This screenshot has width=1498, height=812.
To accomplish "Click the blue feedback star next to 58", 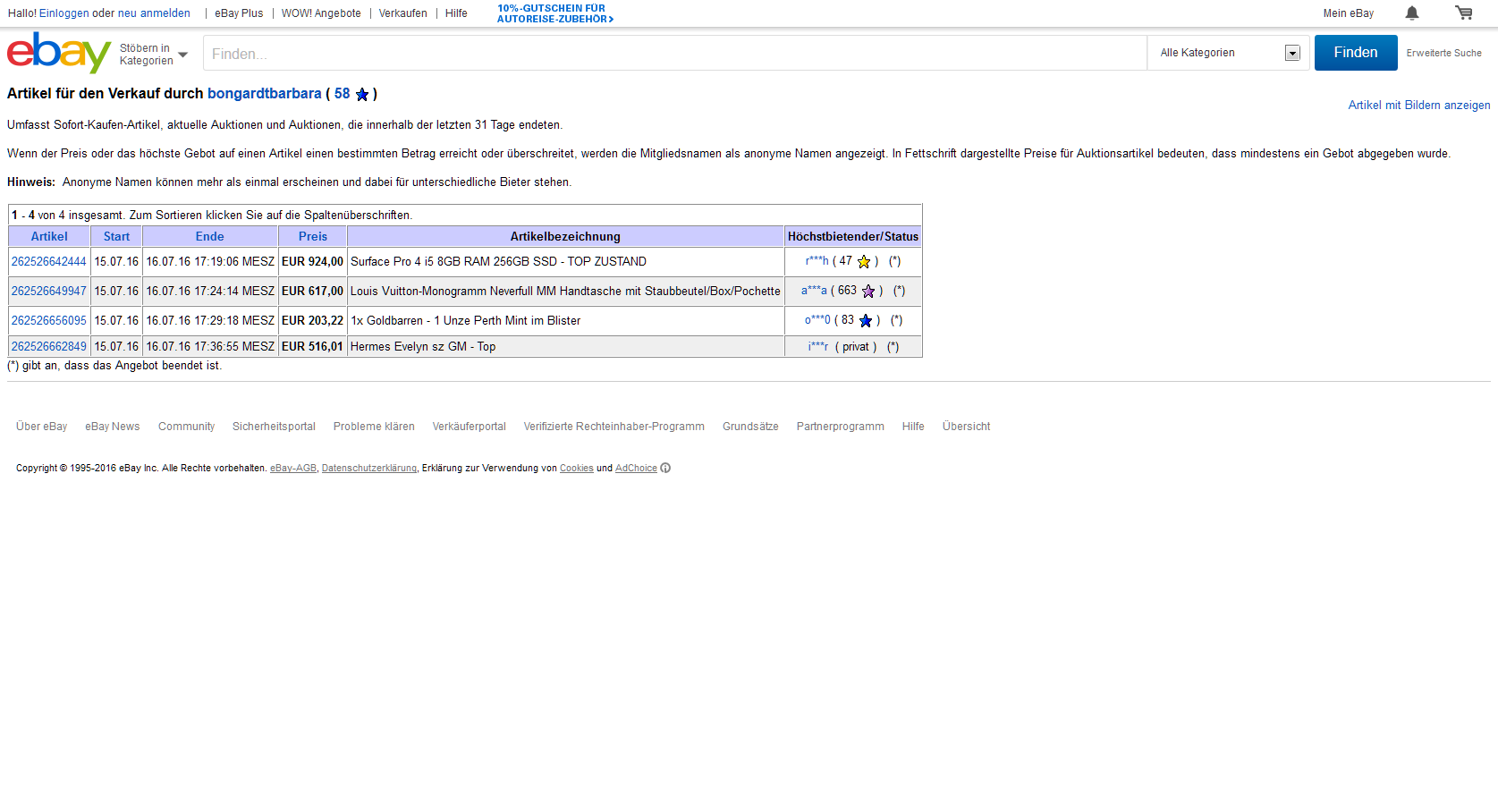I will [x=362, y=94].
